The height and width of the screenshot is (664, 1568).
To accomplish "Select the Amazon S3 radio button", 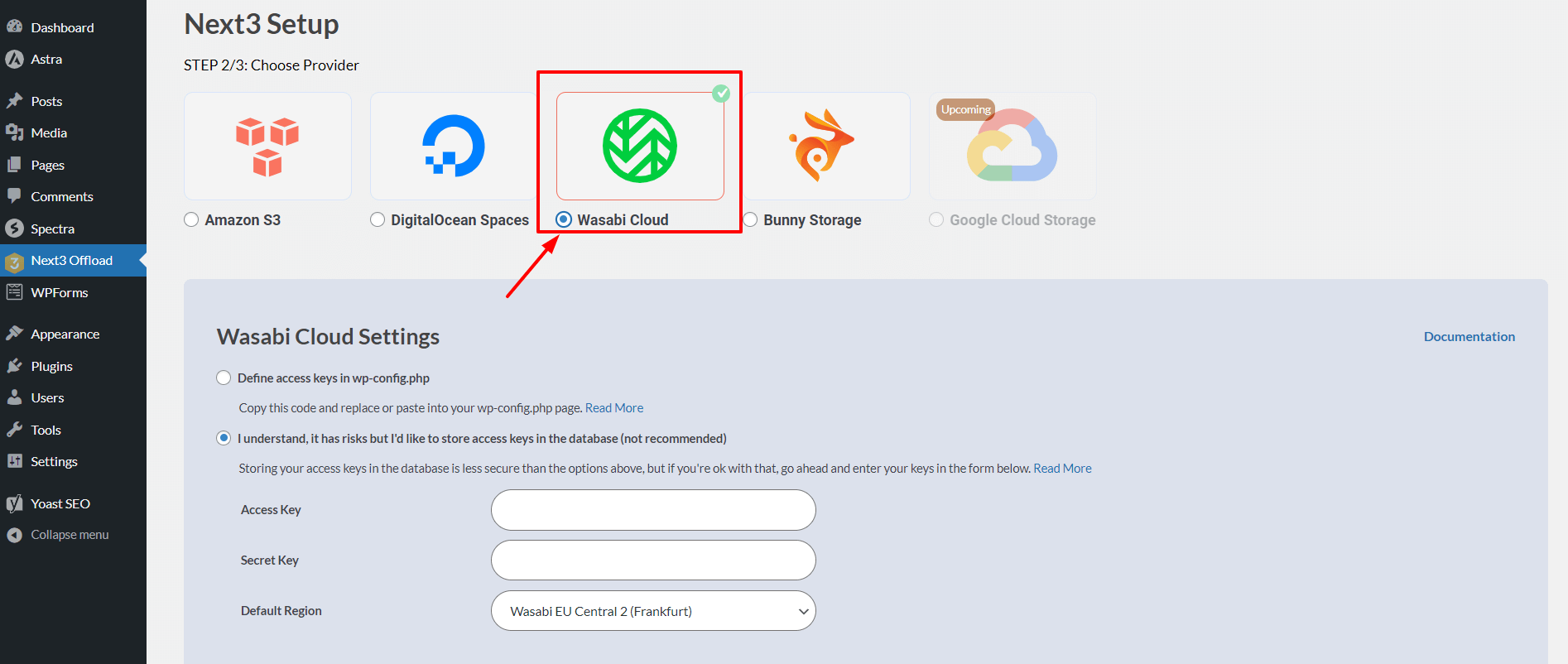I will click(191, 219).
